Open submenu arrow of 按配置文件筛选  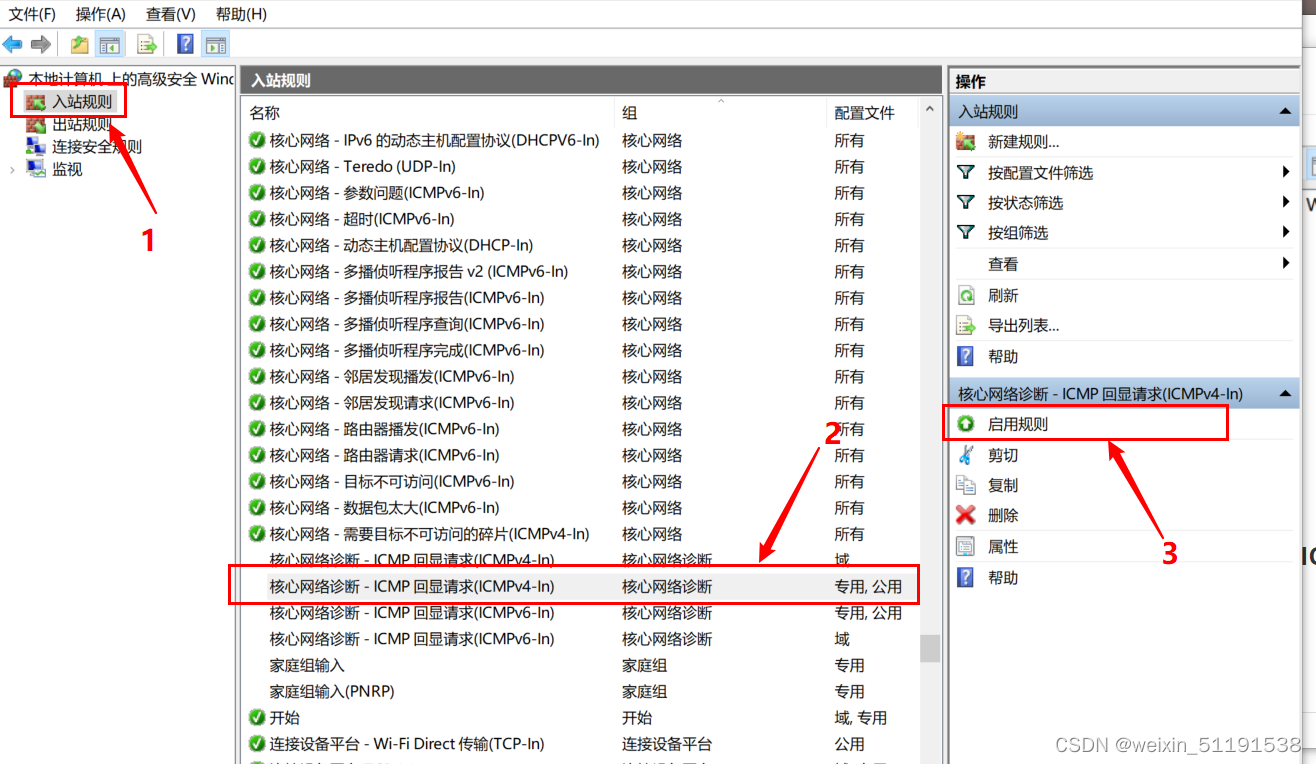[1286, 173]
